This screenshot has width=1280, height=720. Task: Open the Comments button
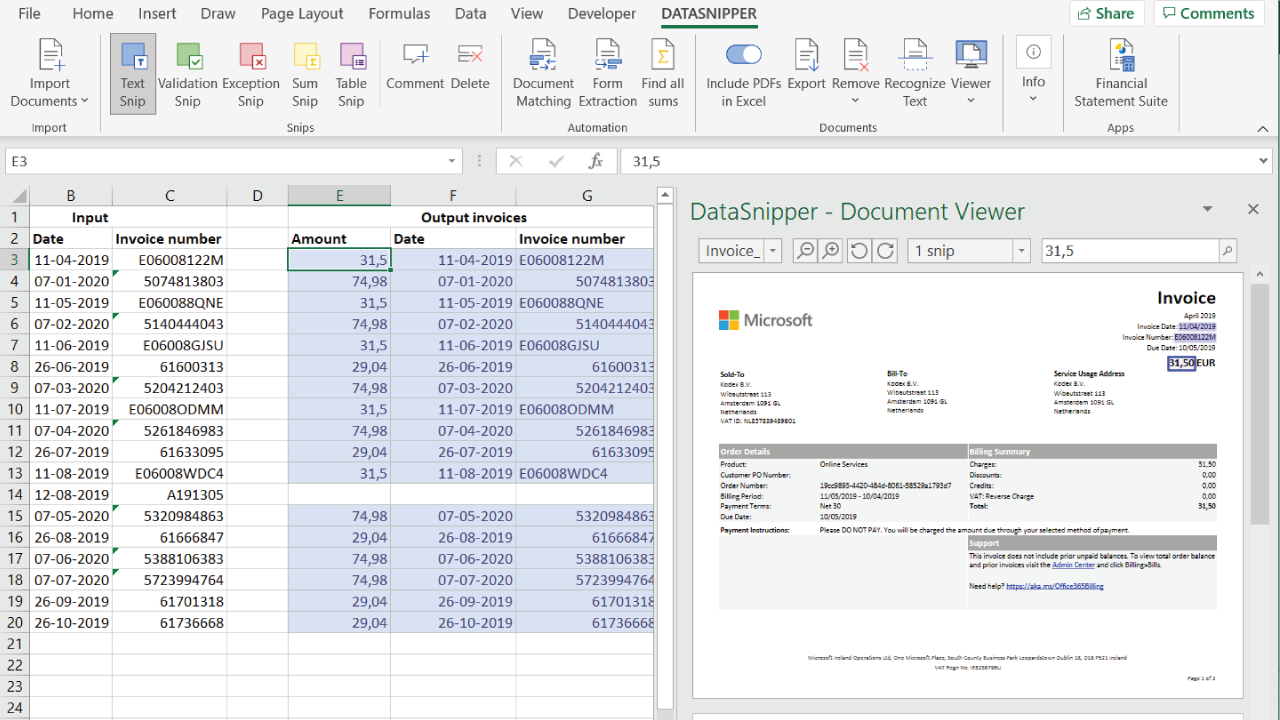(x=1208, y=14)
